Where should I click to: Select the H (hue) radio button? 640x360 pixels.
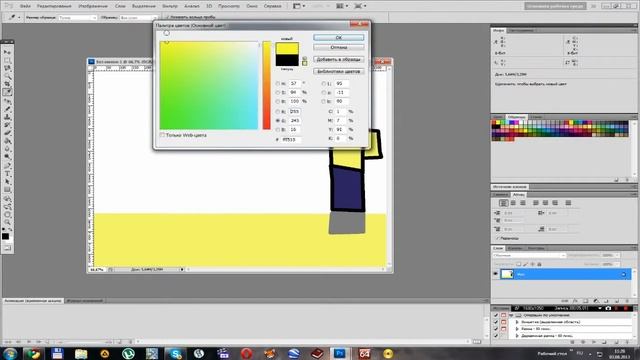pos(278,83)
